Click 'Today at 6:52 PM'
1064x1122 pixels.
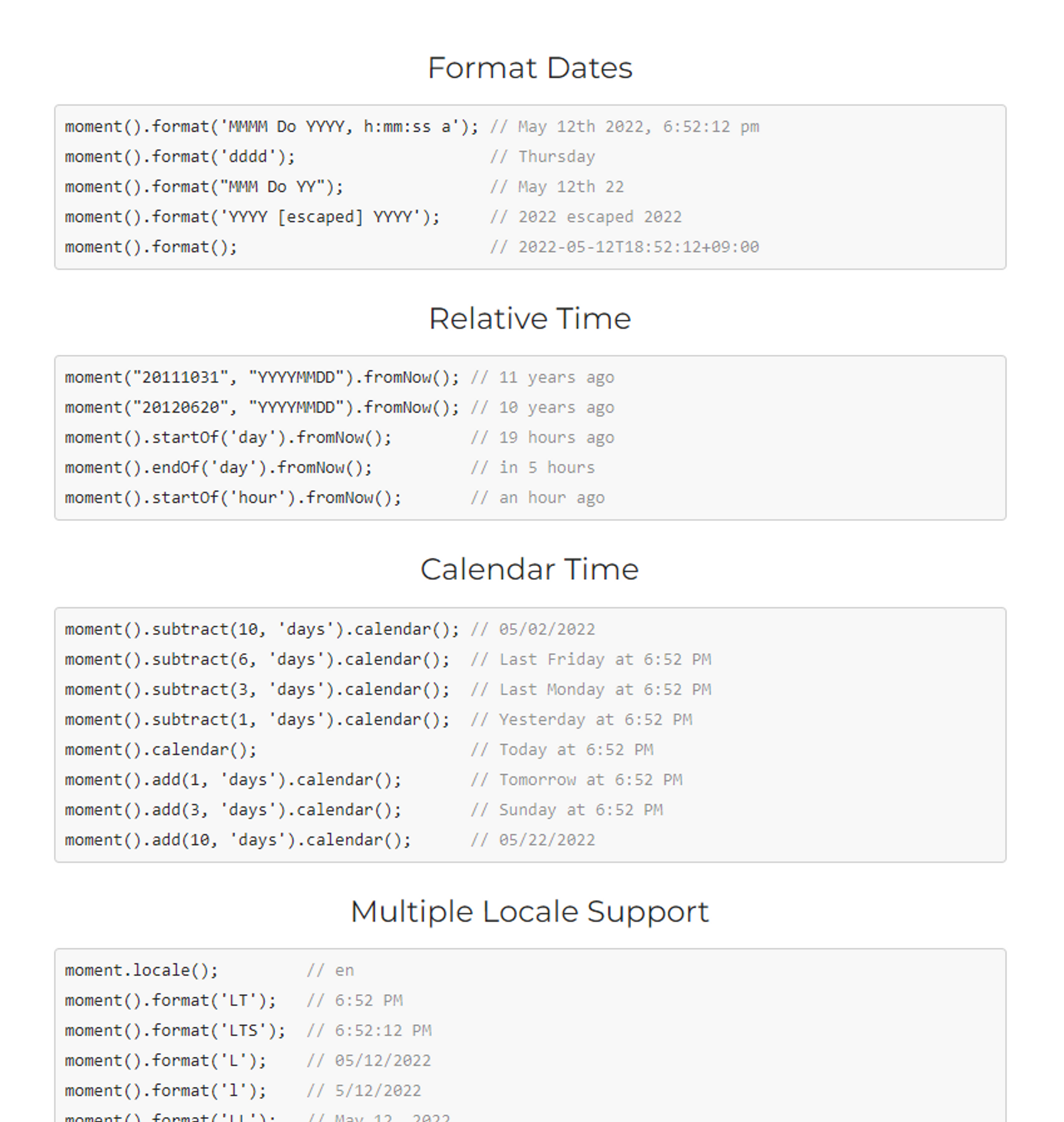(576, 749)
